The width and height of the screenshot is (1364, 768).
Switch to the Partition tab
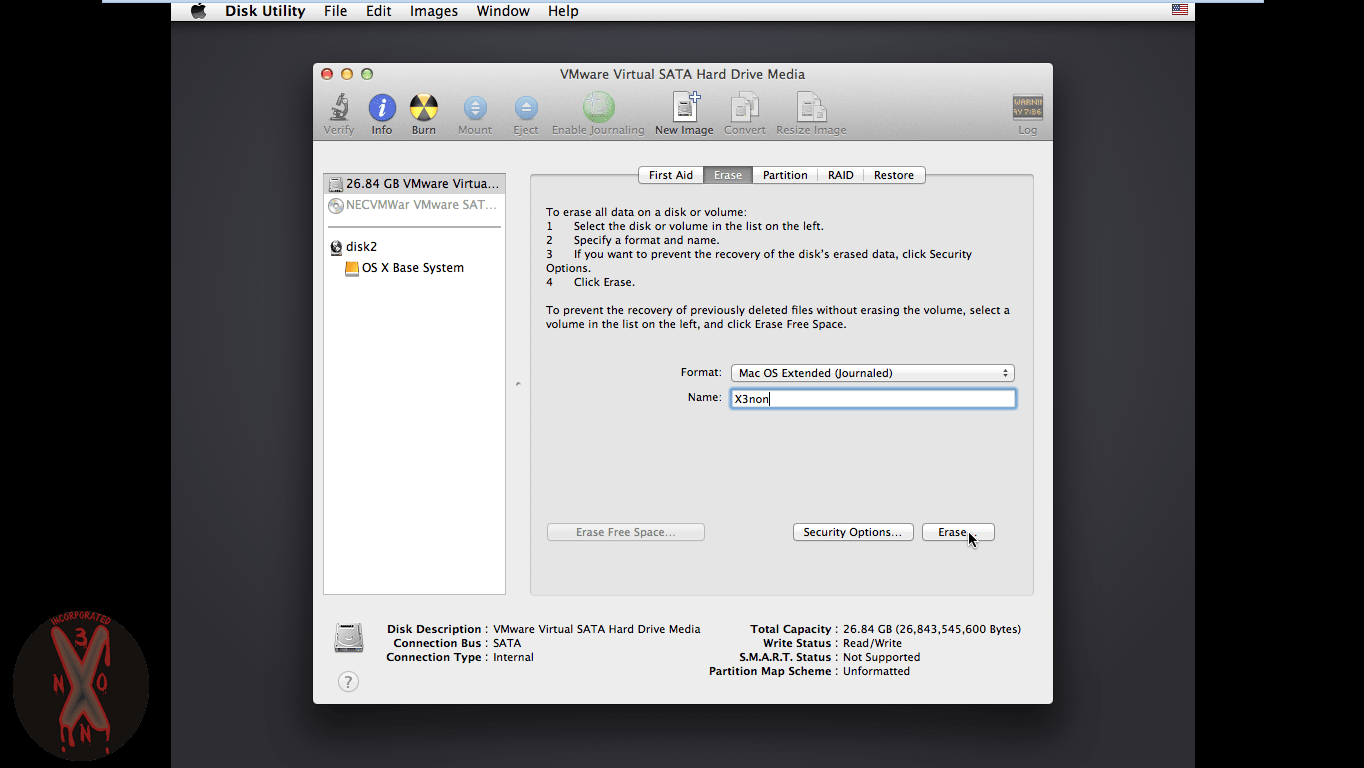tap(785, 175)
